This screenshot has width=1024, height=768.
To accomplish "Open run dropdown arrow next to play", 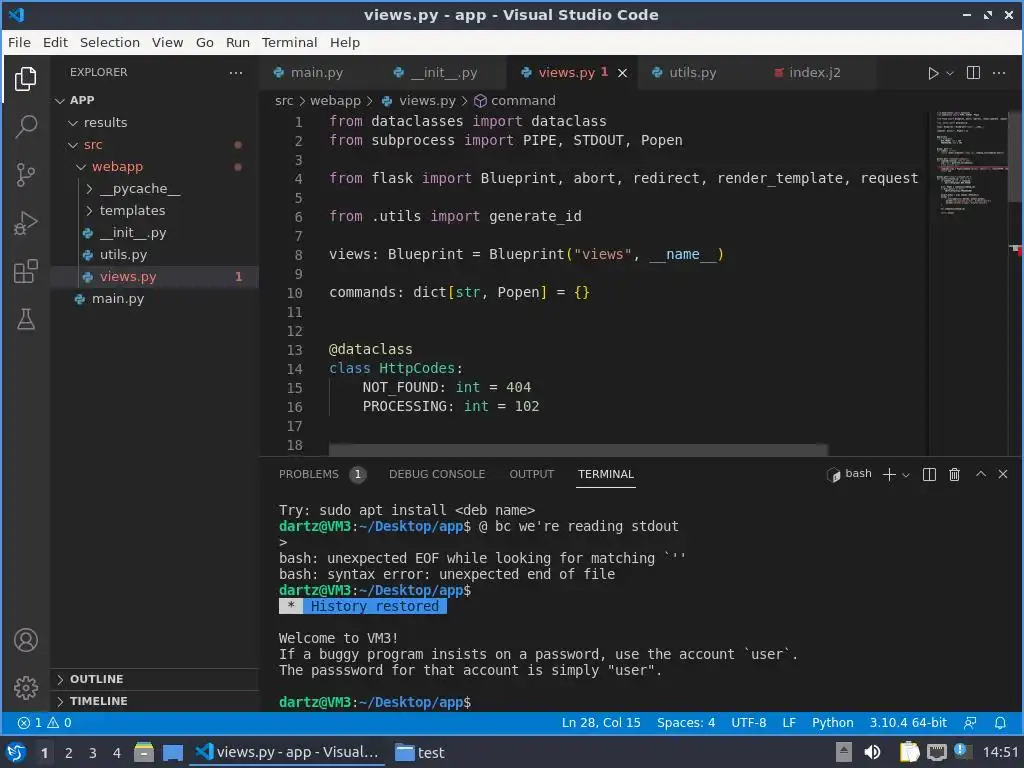I will pyautogui.click(x=950, y=73).
